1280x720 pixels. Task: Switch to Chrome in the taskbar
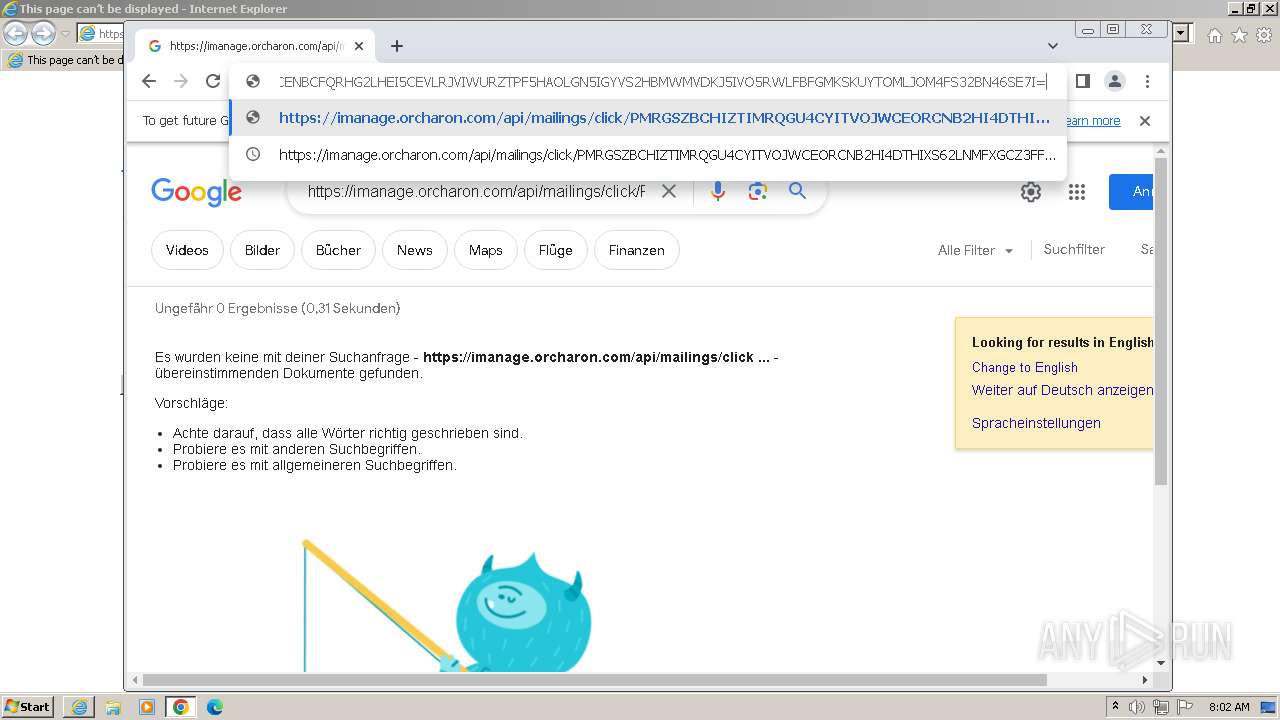[181, 707]
